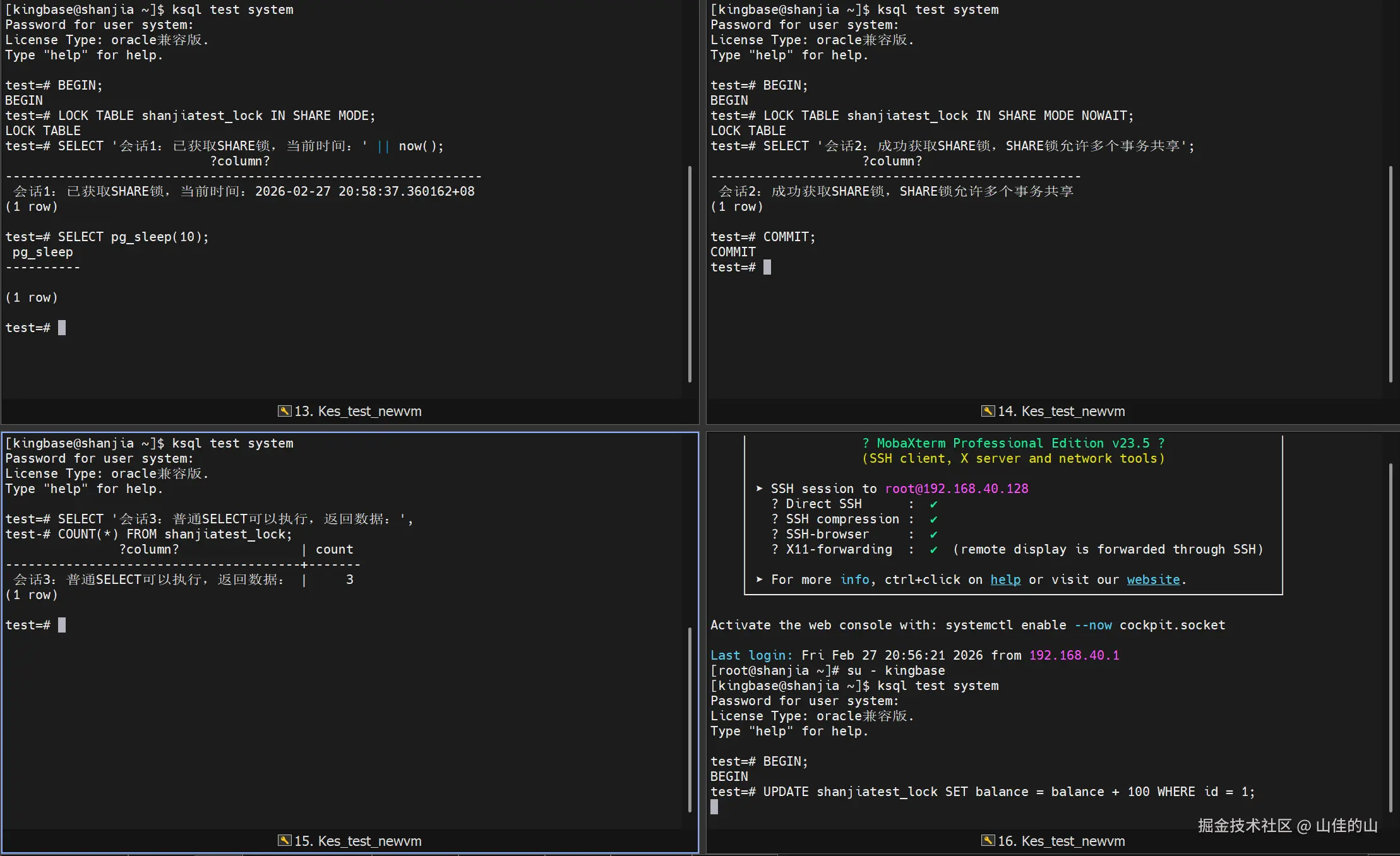This screenshot has width=1400, height=856.
Task: Click the terminal icon on tab 15
Action: click(x=284, y=841)
